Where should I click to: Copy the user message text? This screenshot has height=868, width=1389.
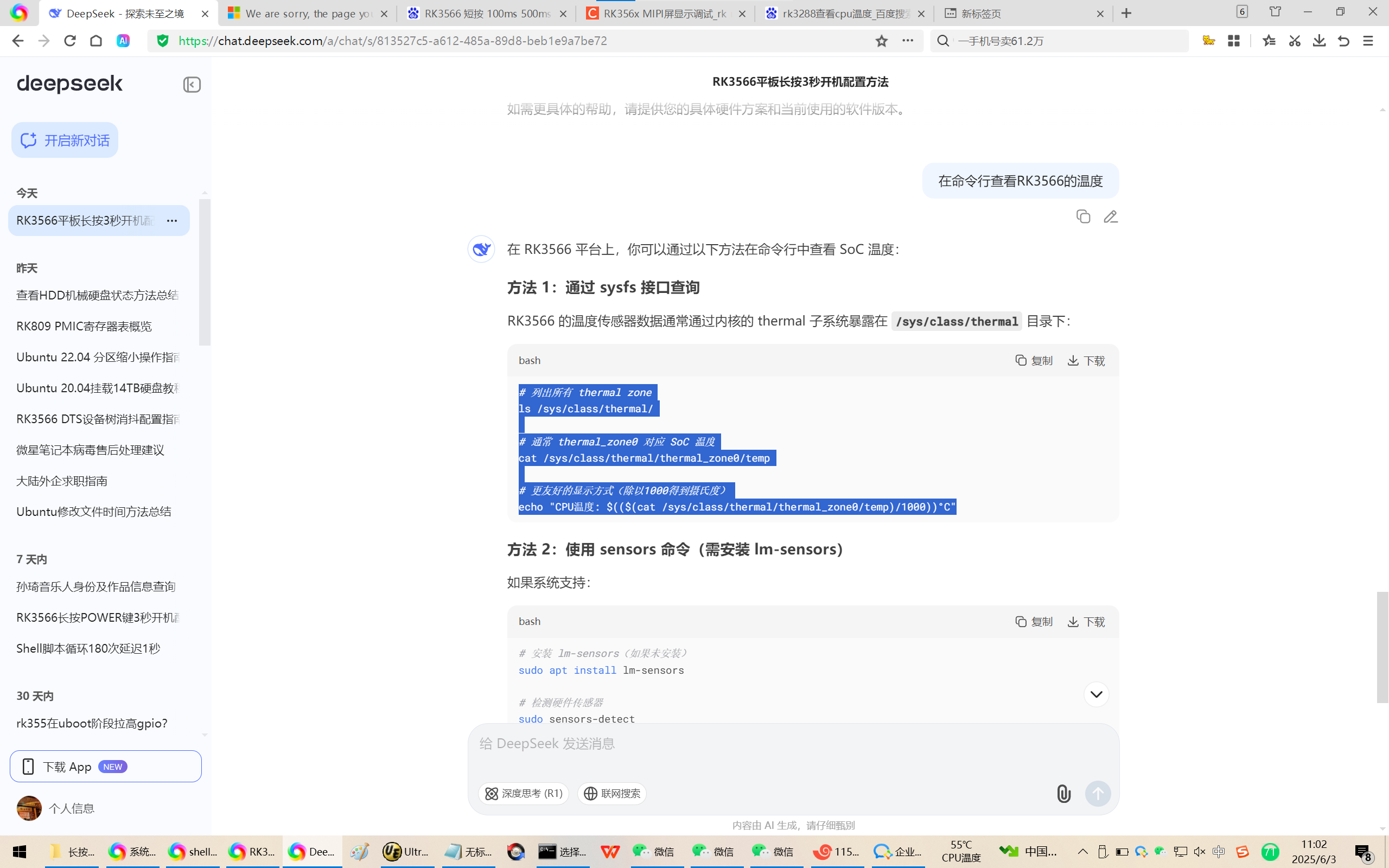coord(1083,216)
